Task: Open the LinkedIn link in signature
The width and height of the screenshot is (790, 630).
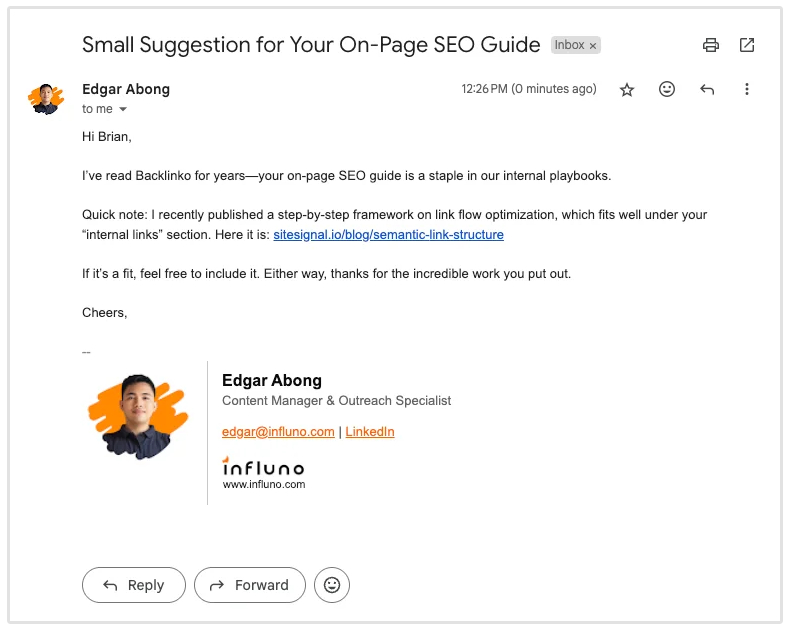Action: [370, 432]
